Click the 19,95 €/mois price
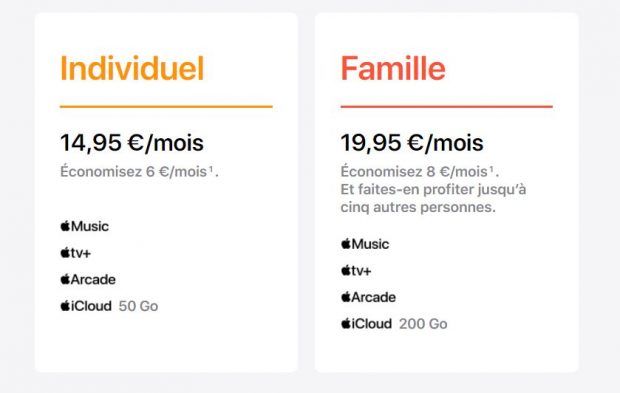Viewport: 620px width, 393px height. tap(412, 143)
